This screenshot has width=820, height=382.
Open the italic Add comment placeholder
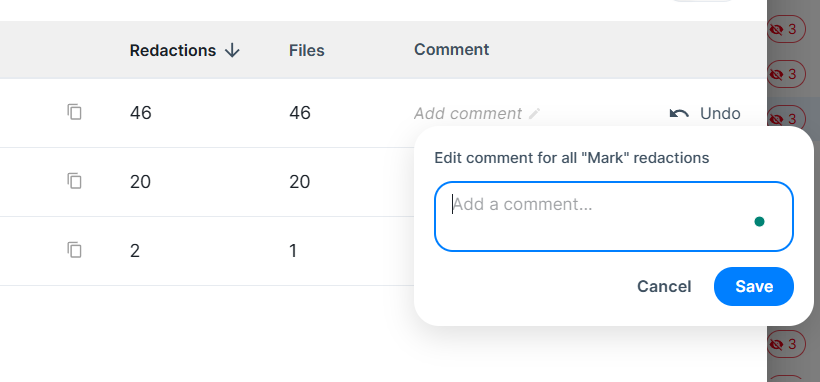pyautogui.click(x=468, y=114)
